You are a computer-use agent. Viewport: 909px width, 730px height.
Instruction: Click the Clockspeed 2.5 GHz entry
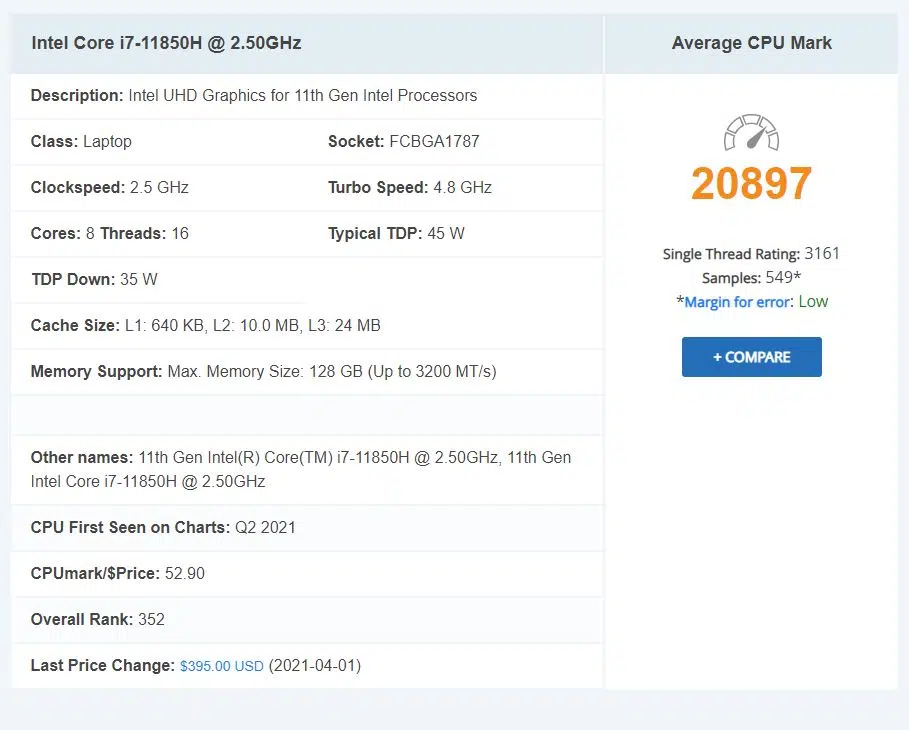click(x=110, y=188)
